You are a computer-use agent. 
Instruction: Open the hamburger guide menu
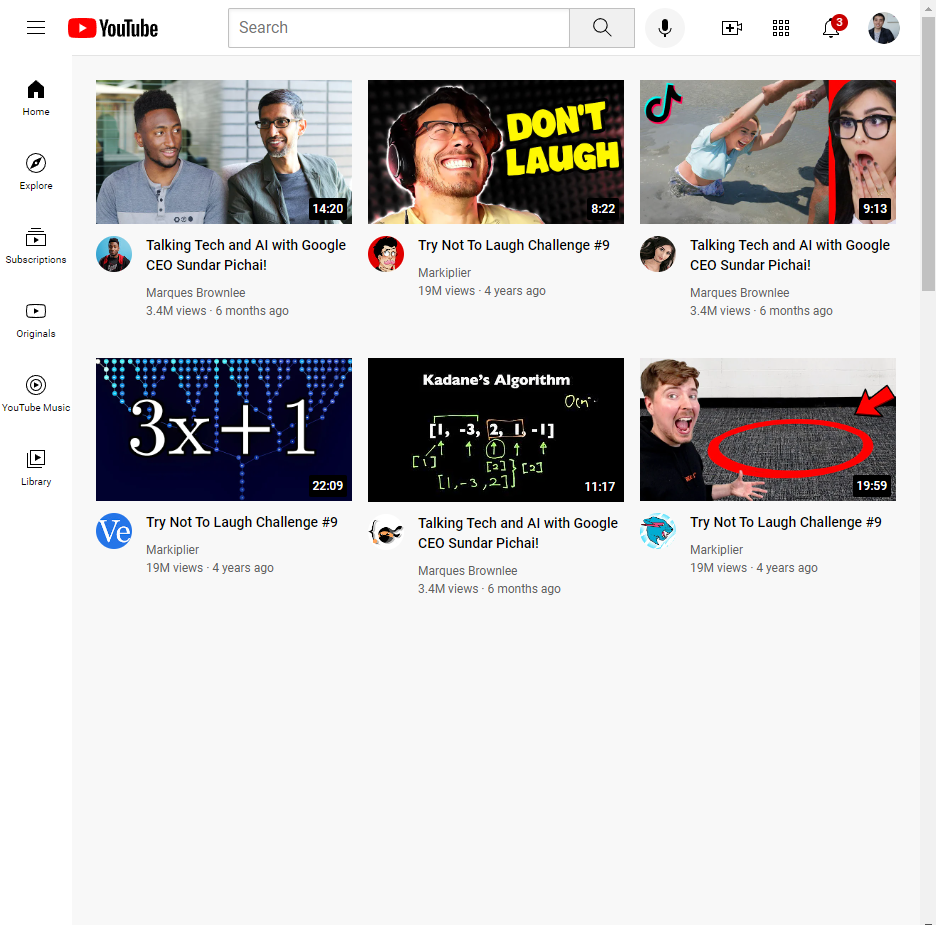tap(36, 27)
